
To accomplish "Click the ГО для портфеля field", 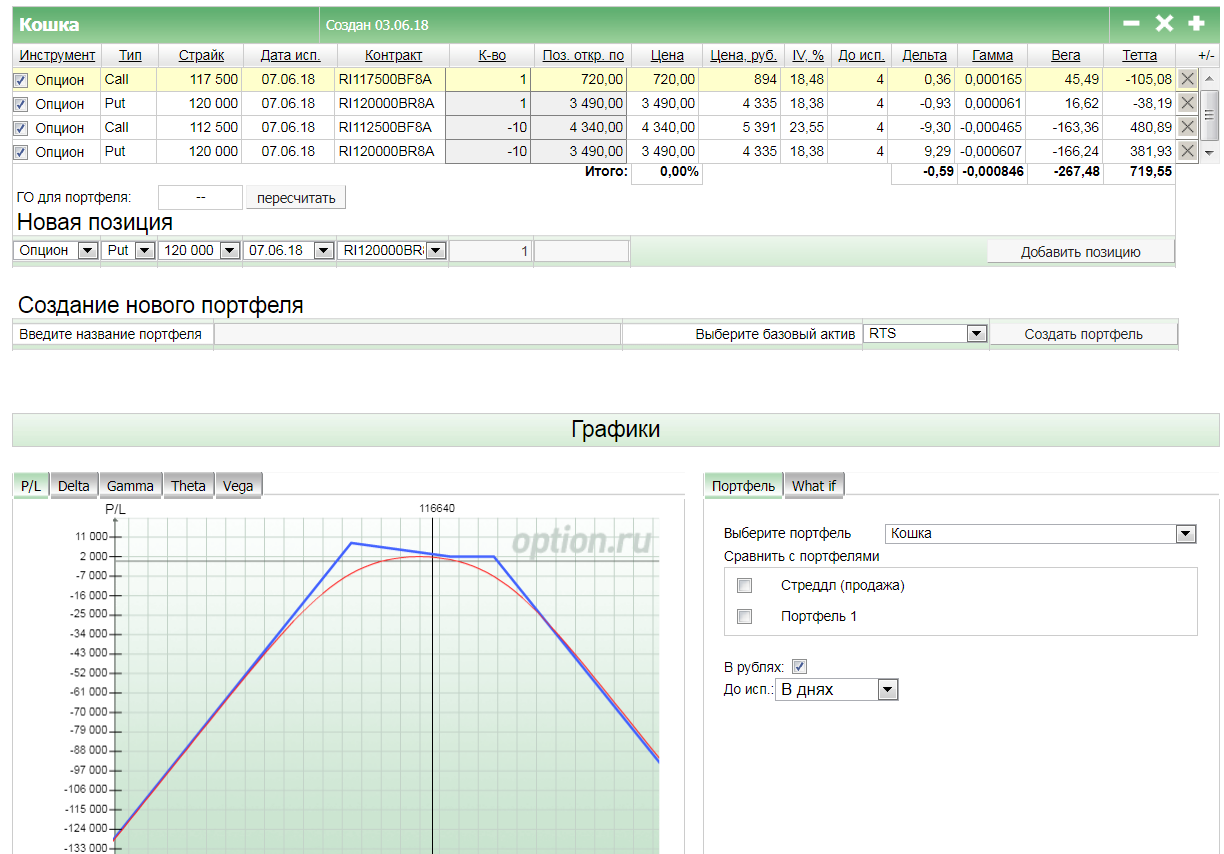I will tap(200, 198).
